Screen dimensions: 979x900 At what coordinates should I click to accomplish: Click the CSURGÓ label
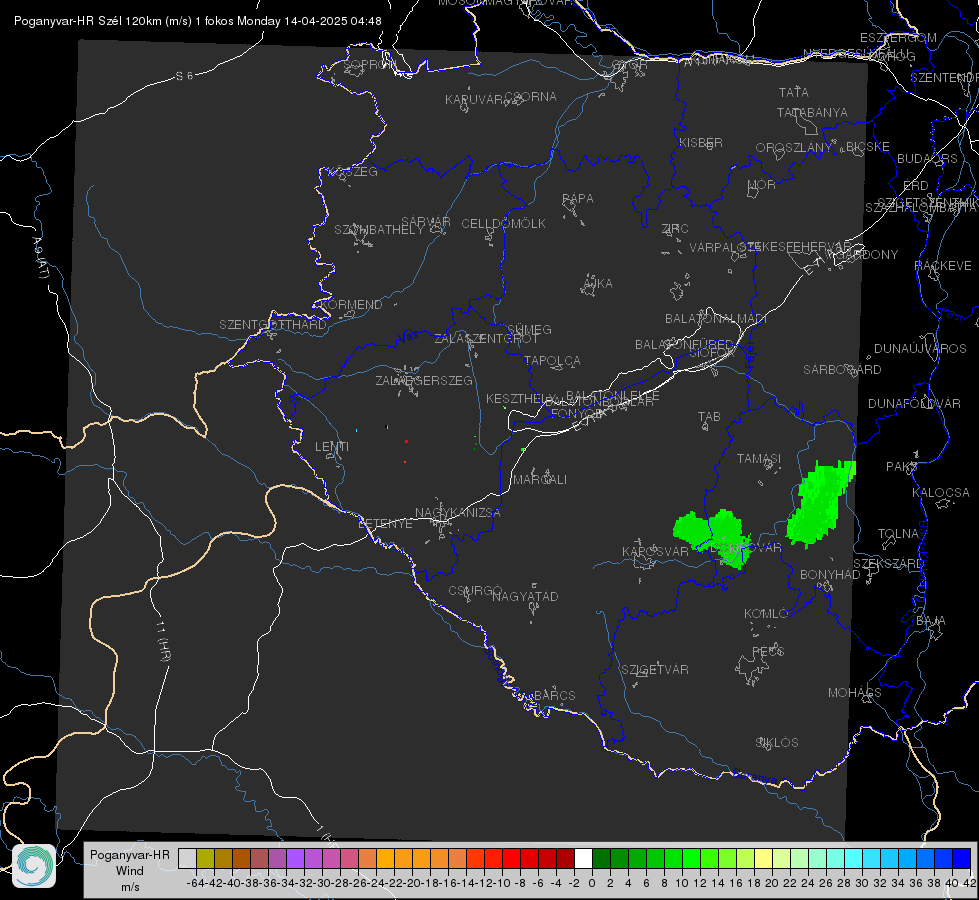tap(475, 591)
